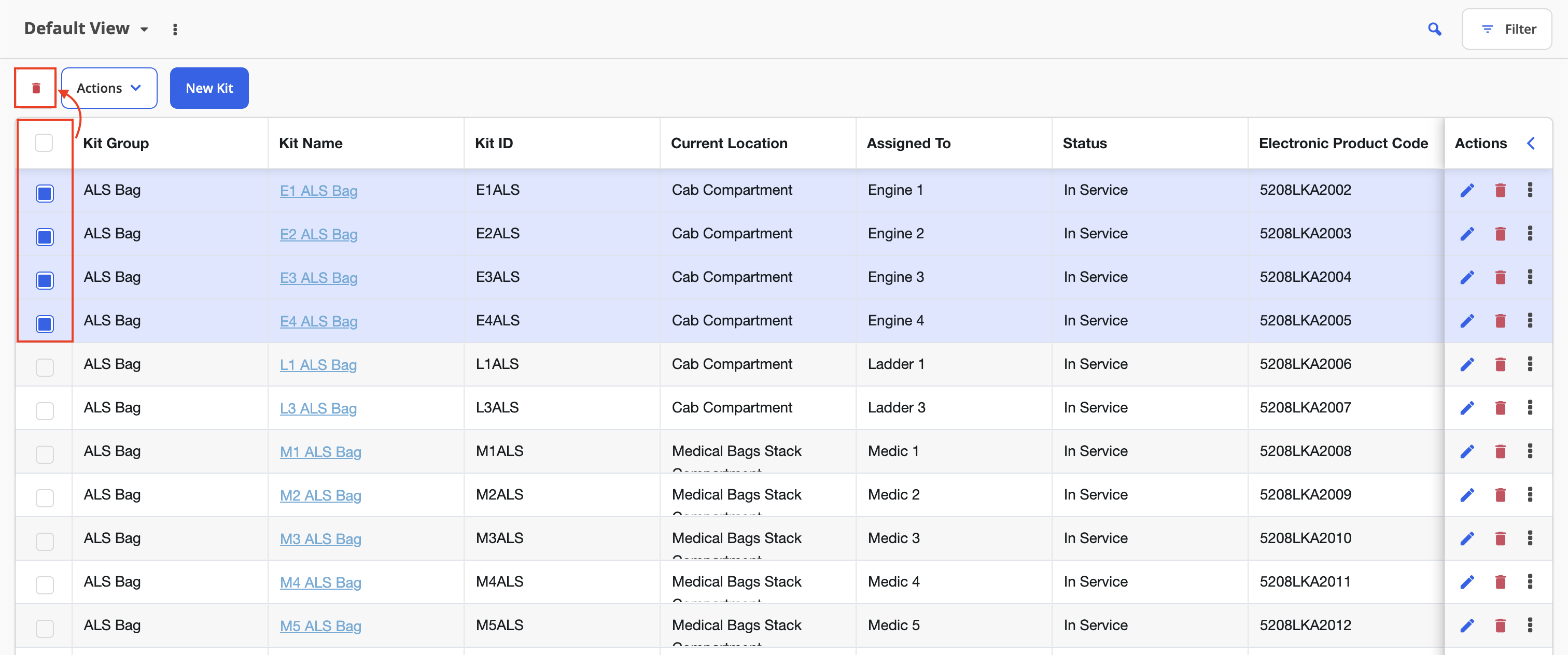Check the L1 ALS Bag checkbox

[x=45, y=367]
